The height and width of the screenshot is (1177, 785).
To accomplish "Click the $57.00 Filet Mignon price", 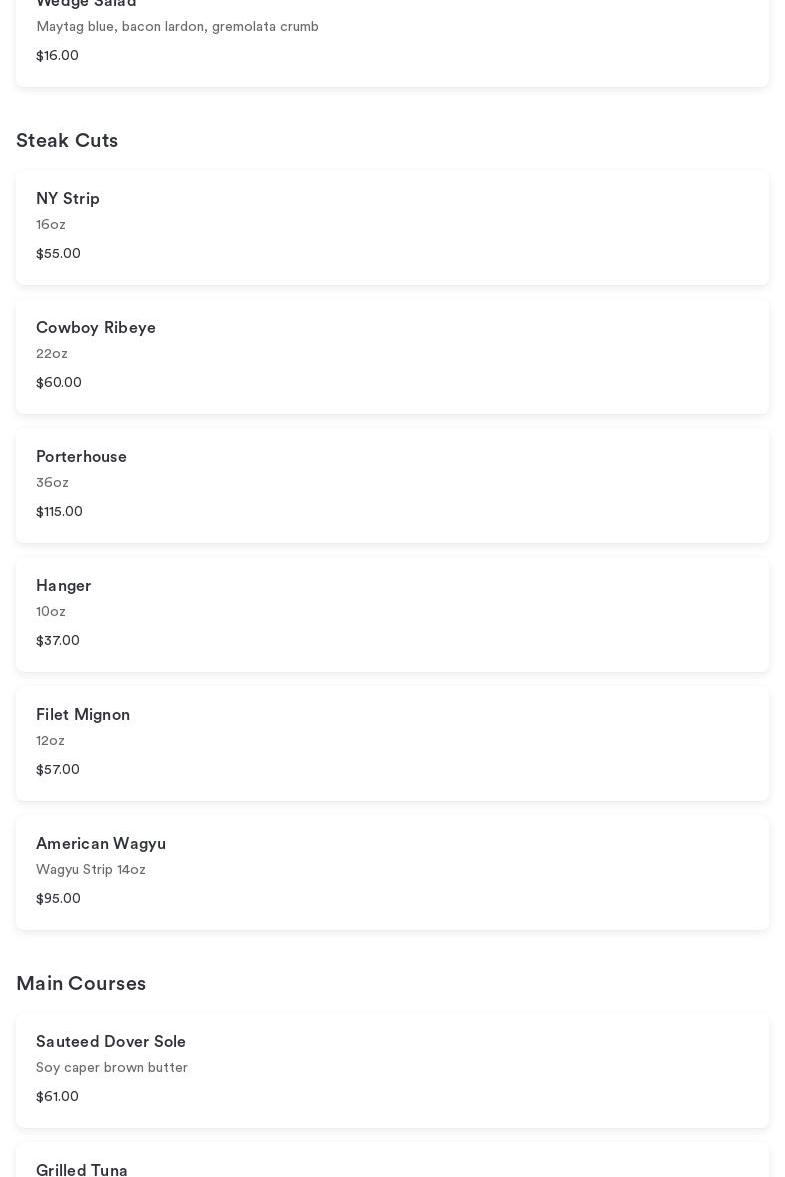I will [58, 770].
